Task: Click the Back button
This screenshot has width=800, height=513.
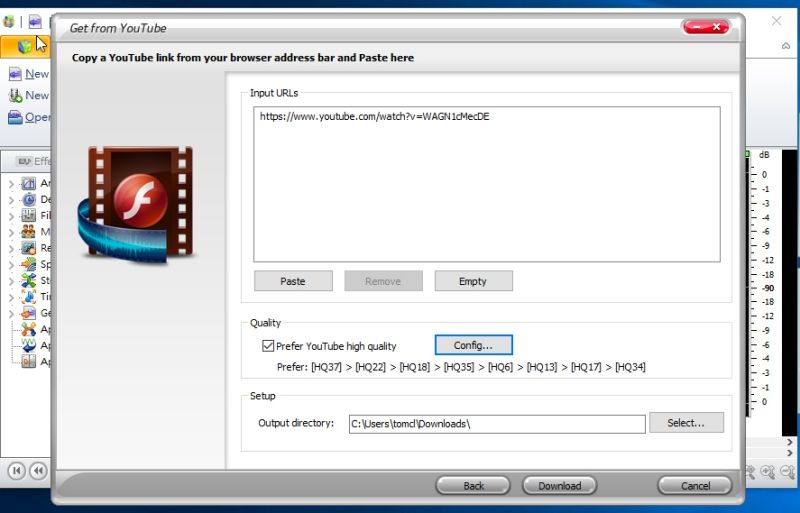Action: pos(473,485)
